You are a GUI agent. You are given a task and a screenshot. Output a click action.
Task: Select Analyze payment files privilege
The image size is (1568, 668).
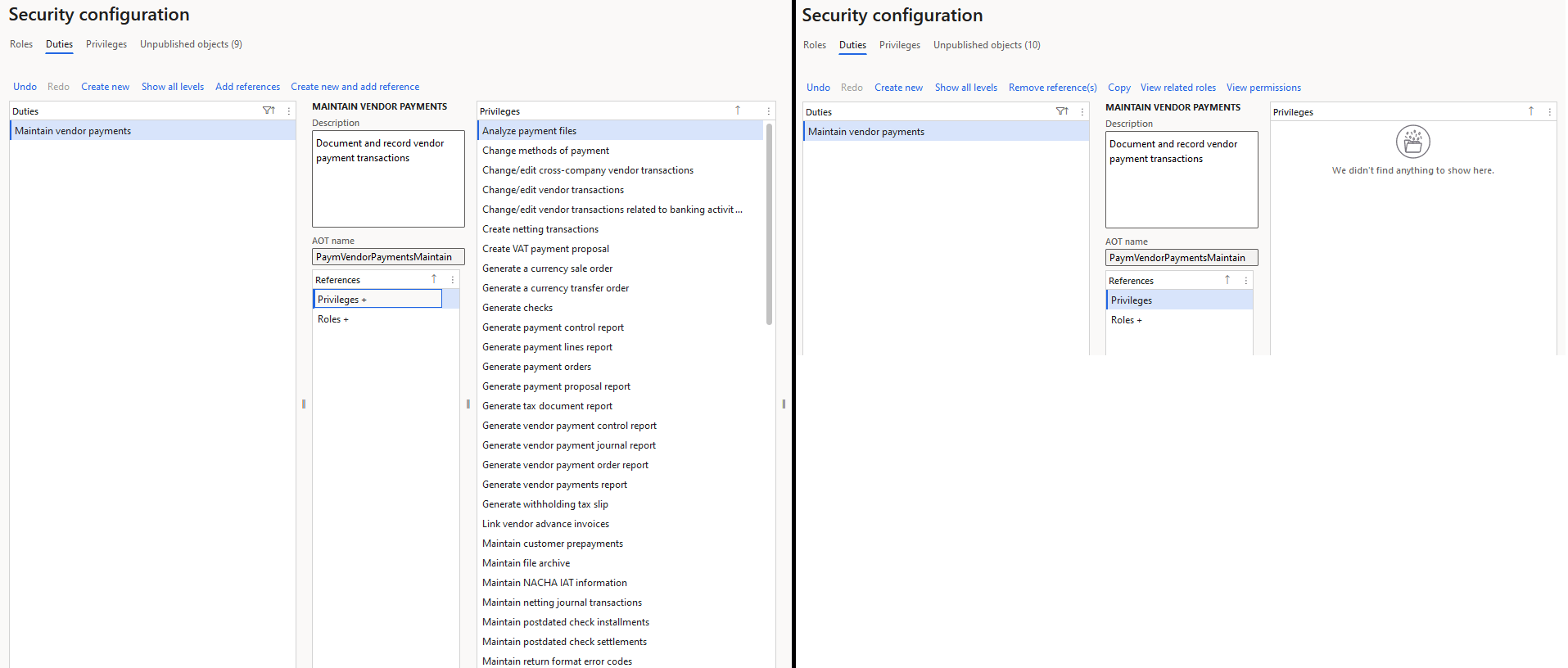pyautogui.click(x=620, y=131)
